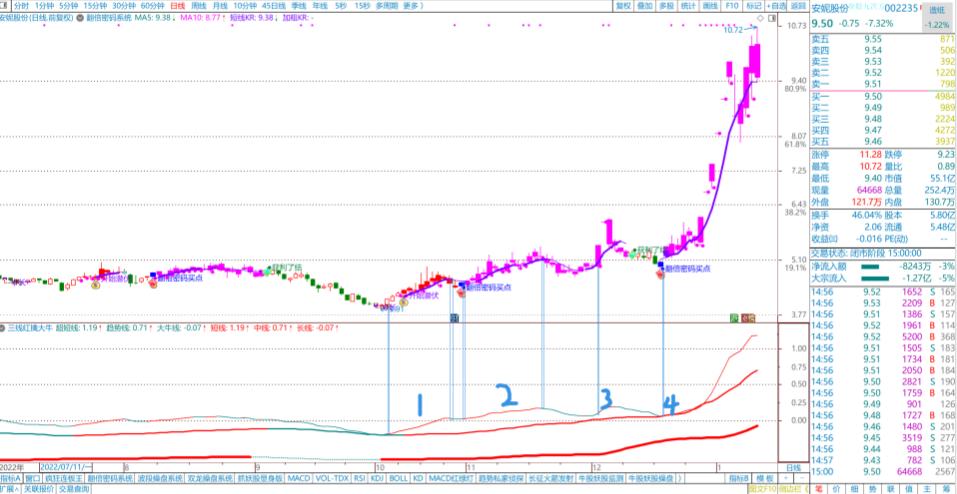The height and width of the screenshot is (494, 957).
Task: Select the 5分钟 period
Action: click(x=69, y=5)
